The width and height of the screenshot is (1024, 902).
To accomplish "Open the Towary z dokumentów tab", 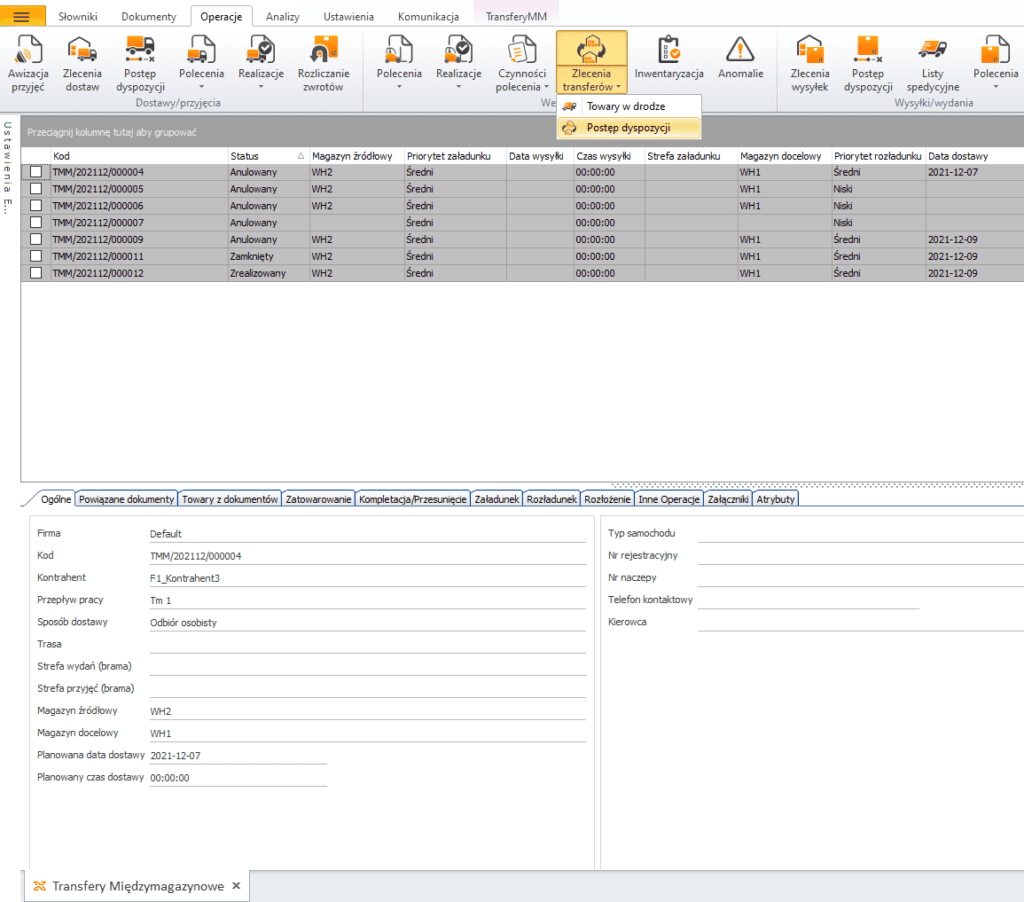I will tap(230, 499).
